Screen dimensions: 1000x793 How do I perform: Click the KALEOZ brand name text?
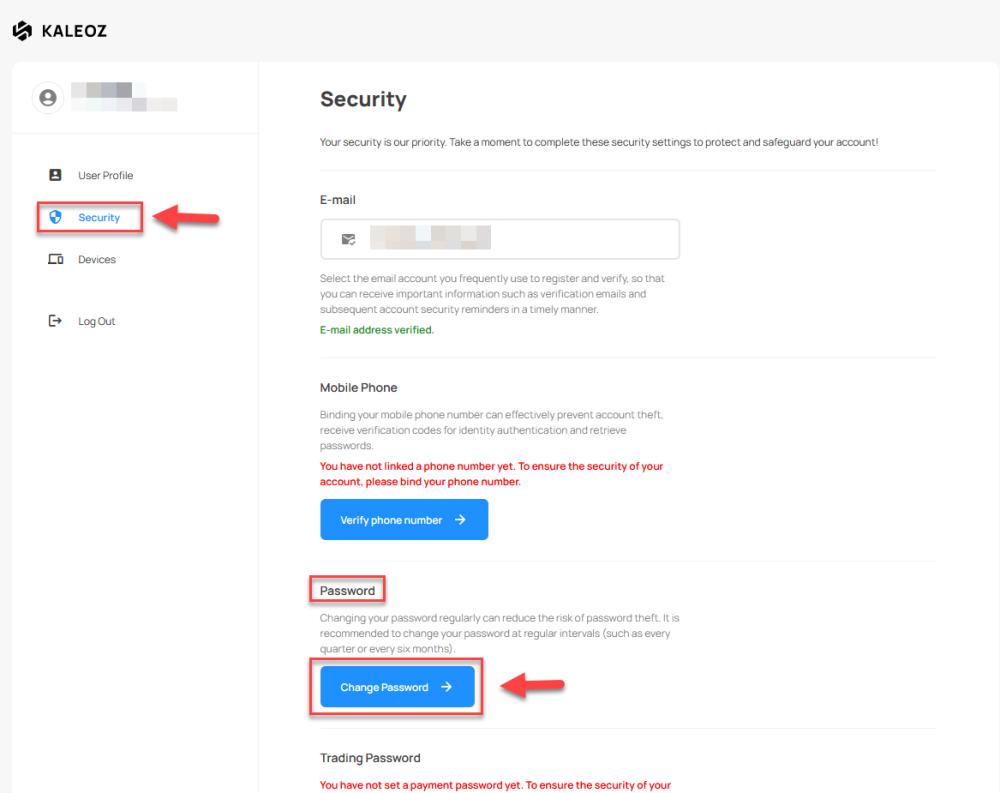point(74,31)
